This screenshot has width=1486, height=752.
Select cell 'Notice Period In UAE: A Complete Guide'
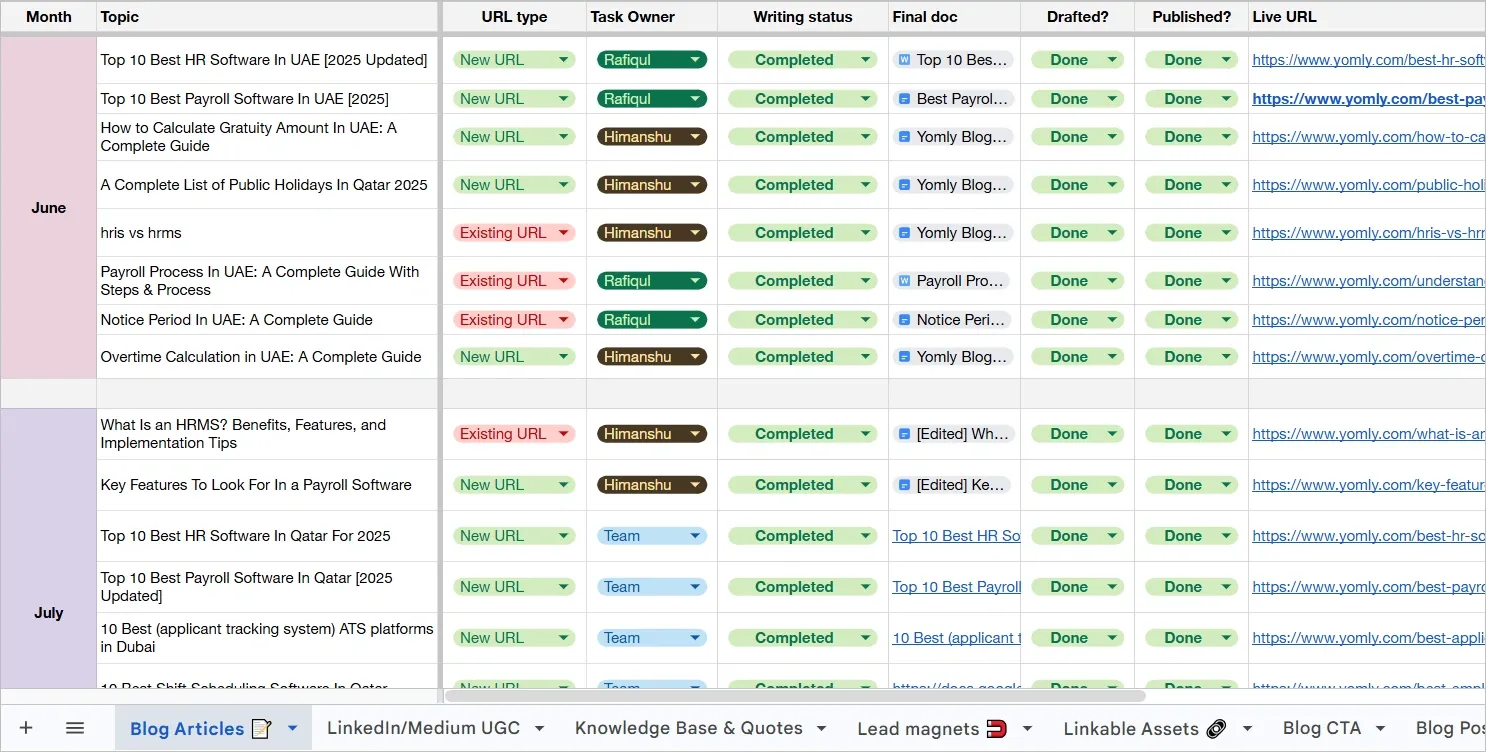click(268, 320)
